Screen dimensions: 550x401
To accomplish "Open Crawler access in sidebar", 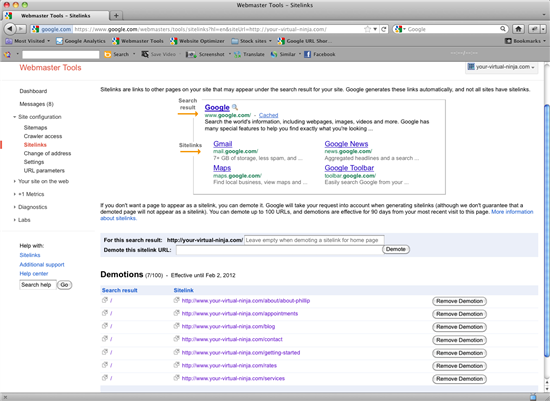I will [x=43, y=136].
